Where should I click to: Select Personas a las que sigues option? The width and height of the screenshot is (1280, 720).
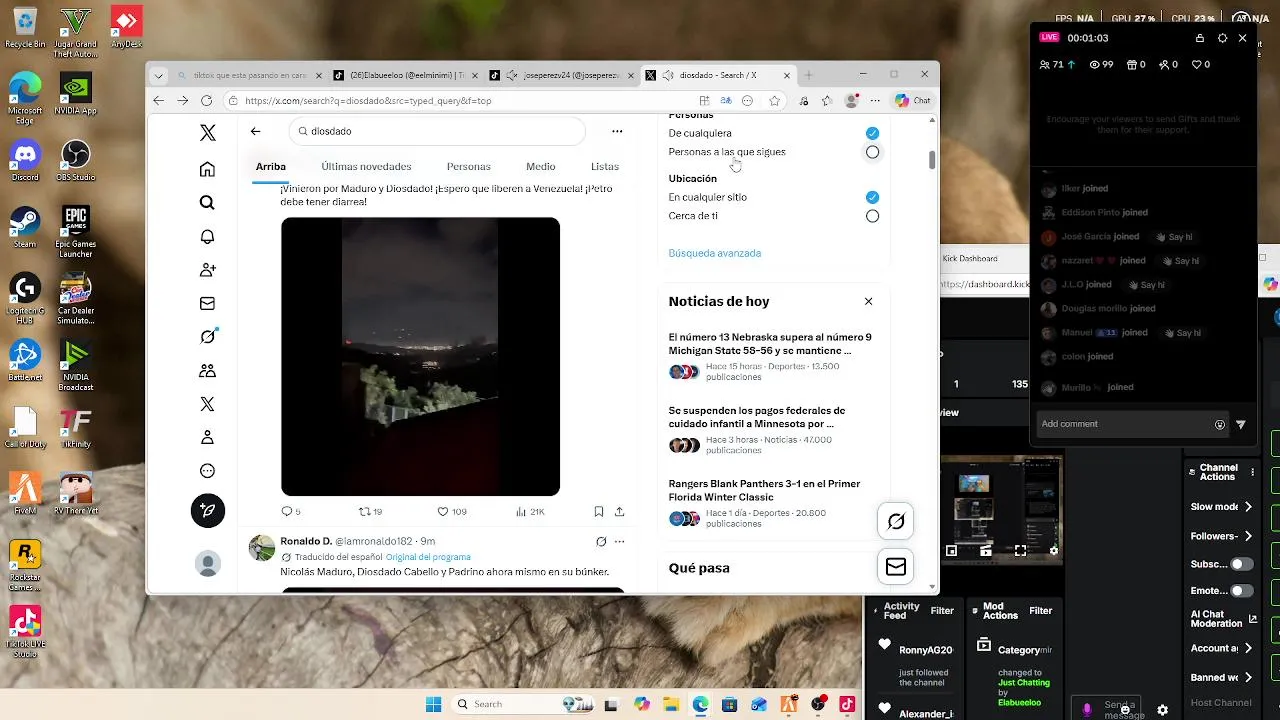[872, 152]
